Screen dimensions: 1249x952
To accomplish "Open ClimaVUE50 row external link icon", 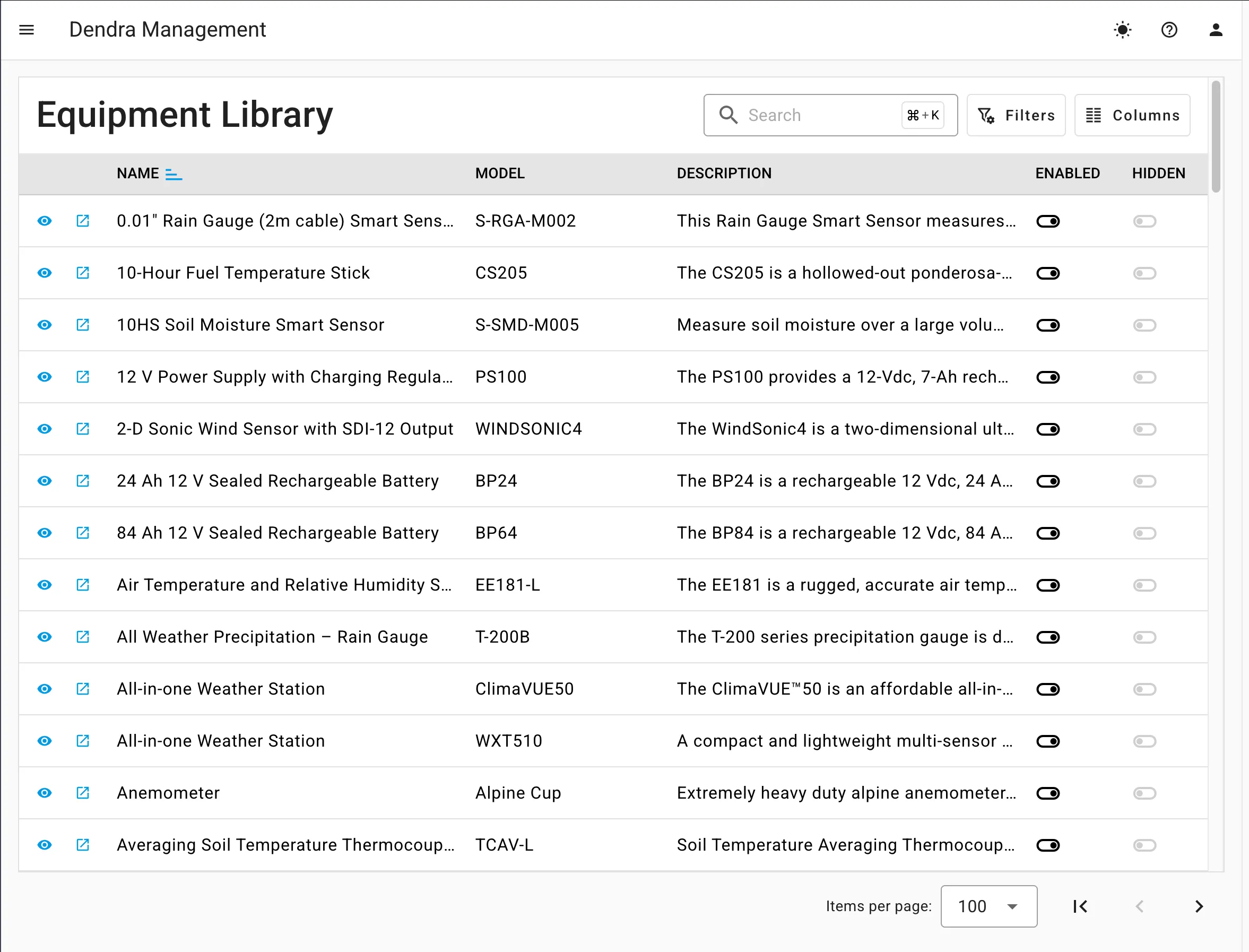I will (83, 689).
